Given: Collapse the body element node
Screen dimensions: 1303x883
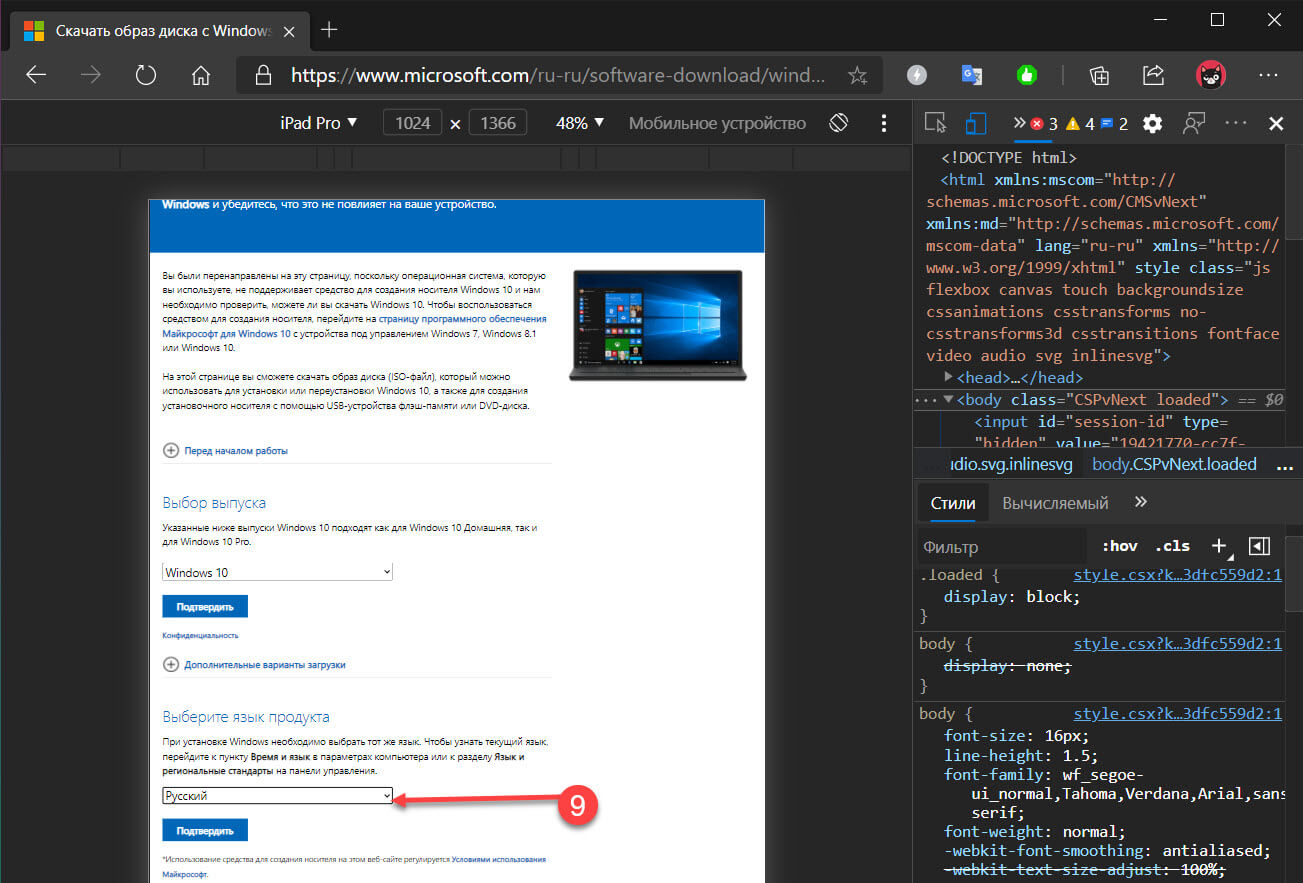Looking at the screenshot, I should point(948,399).
